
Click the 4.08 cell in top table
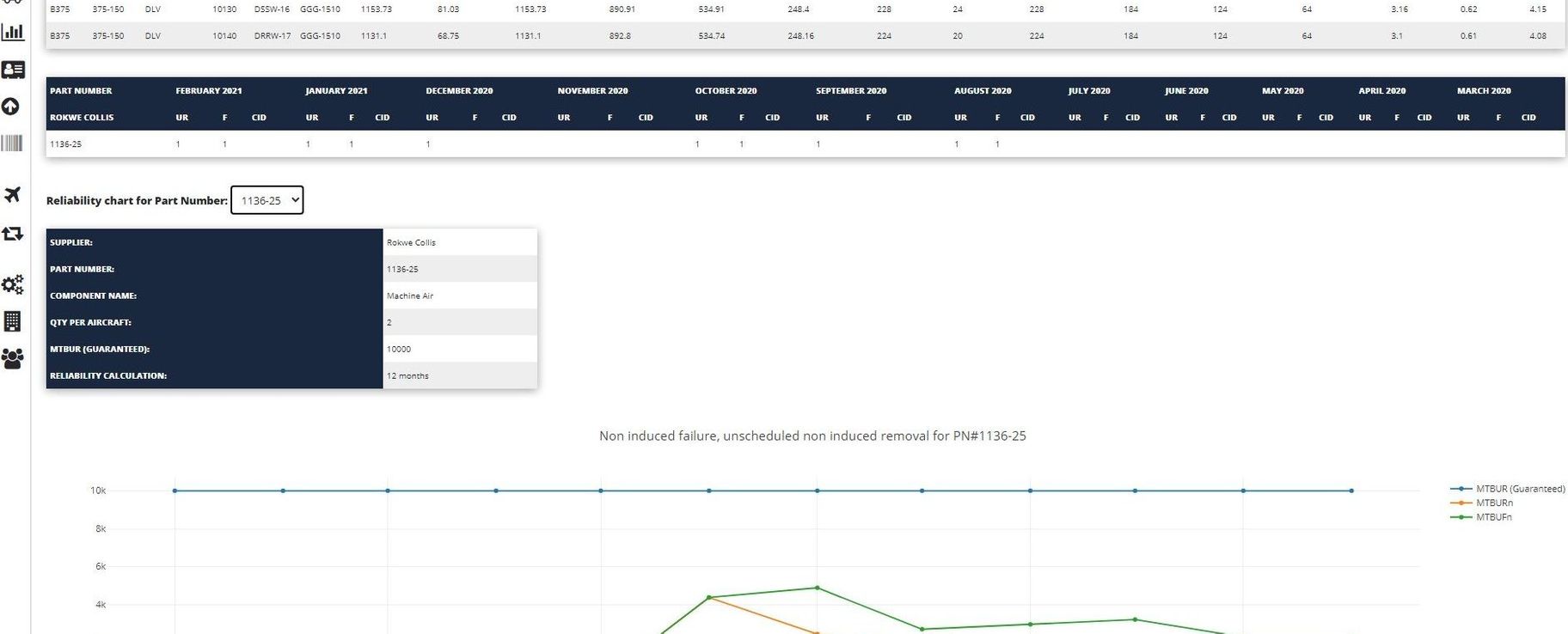[1538, 36]
